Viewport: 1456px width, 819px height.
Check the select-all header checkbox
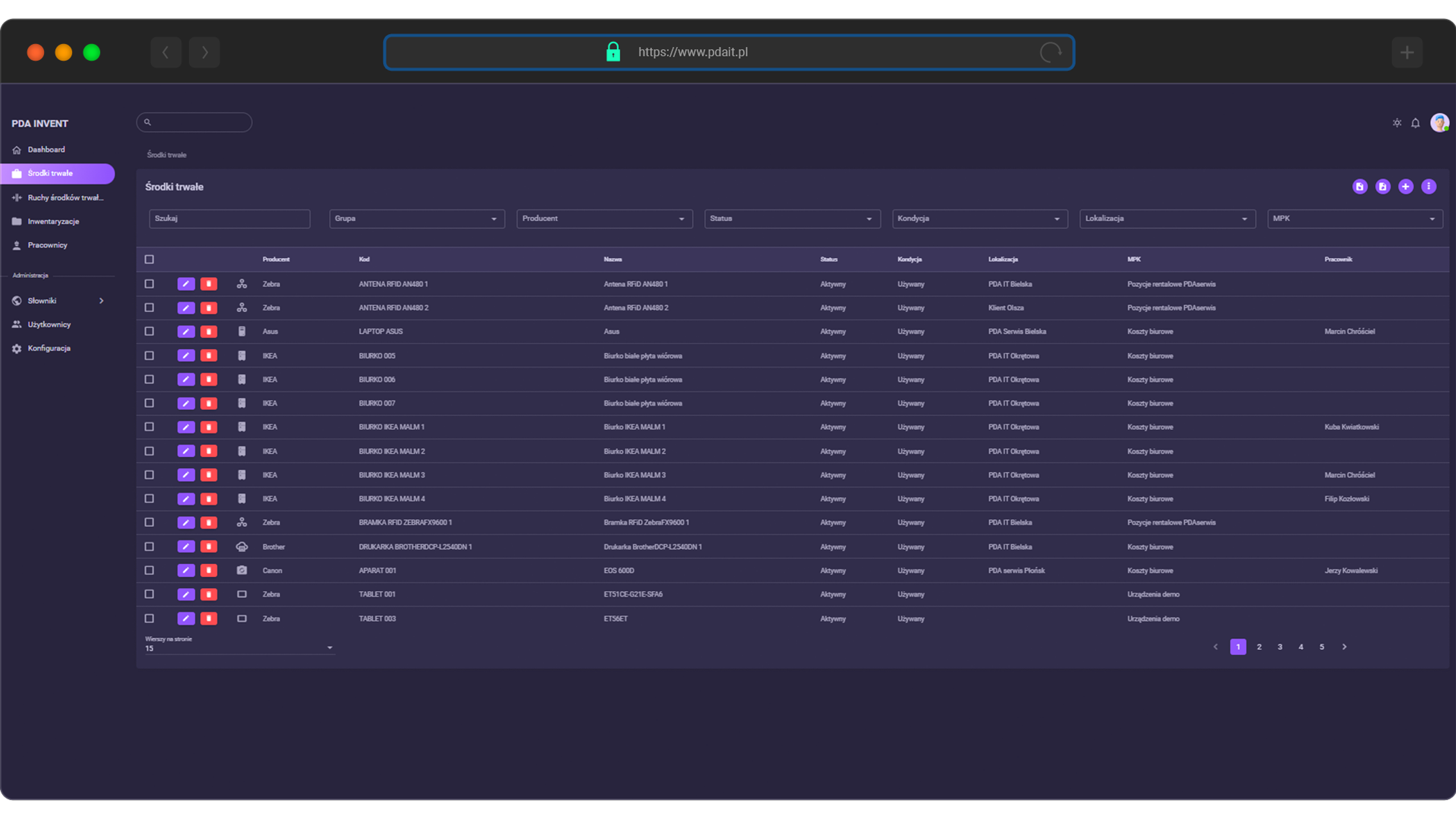pos(149,259)
